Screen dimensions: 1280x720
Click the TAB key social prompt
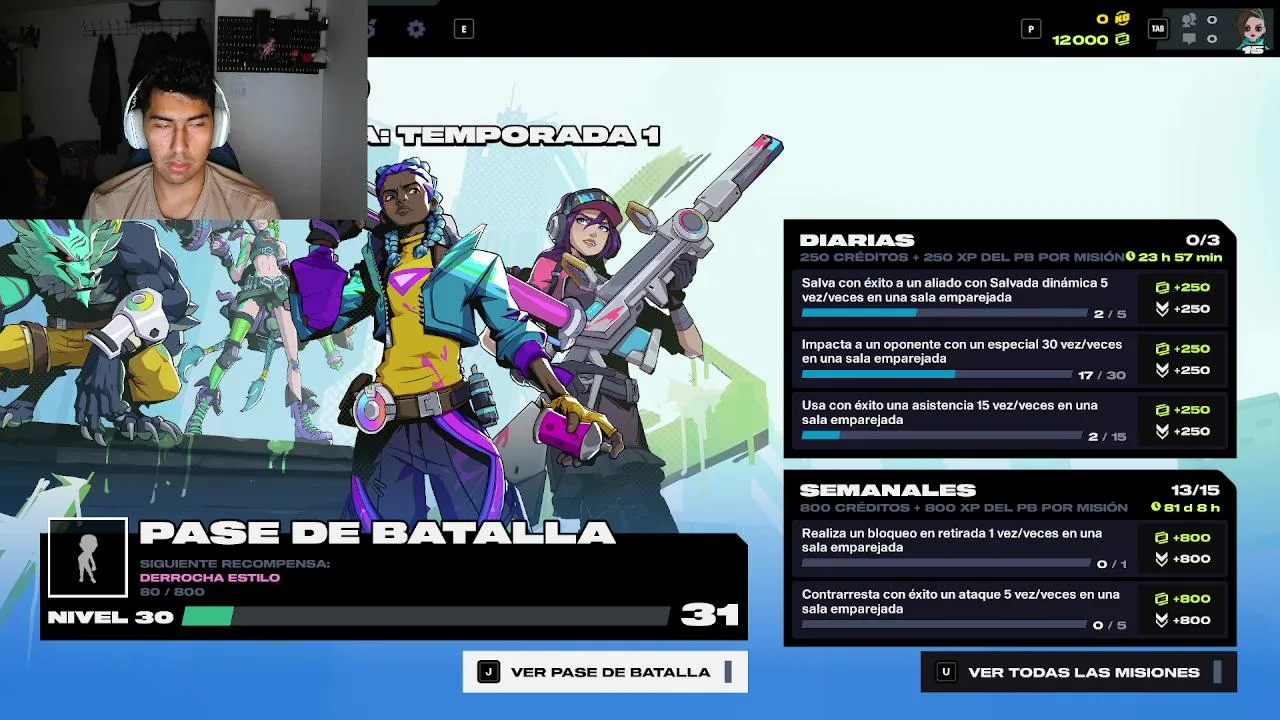click(1158, 29)
